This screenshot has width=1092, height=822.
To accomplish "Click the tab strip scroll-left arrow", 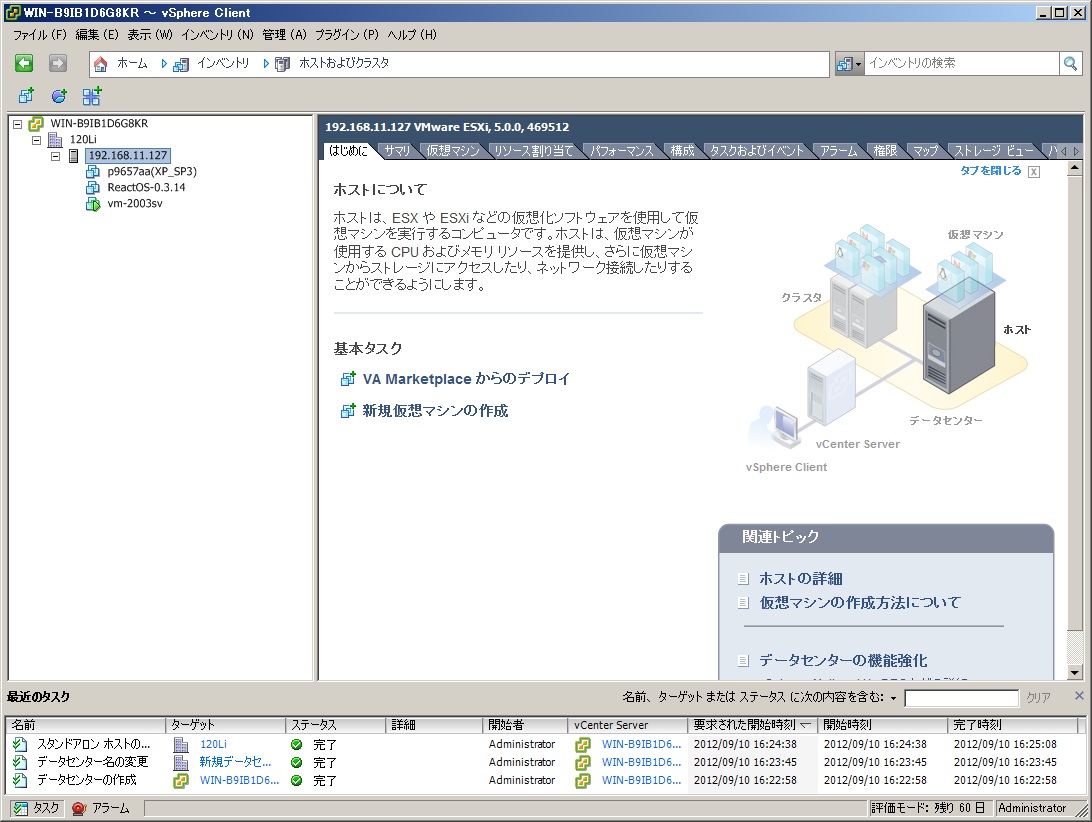I will (x=1063, y=151).
